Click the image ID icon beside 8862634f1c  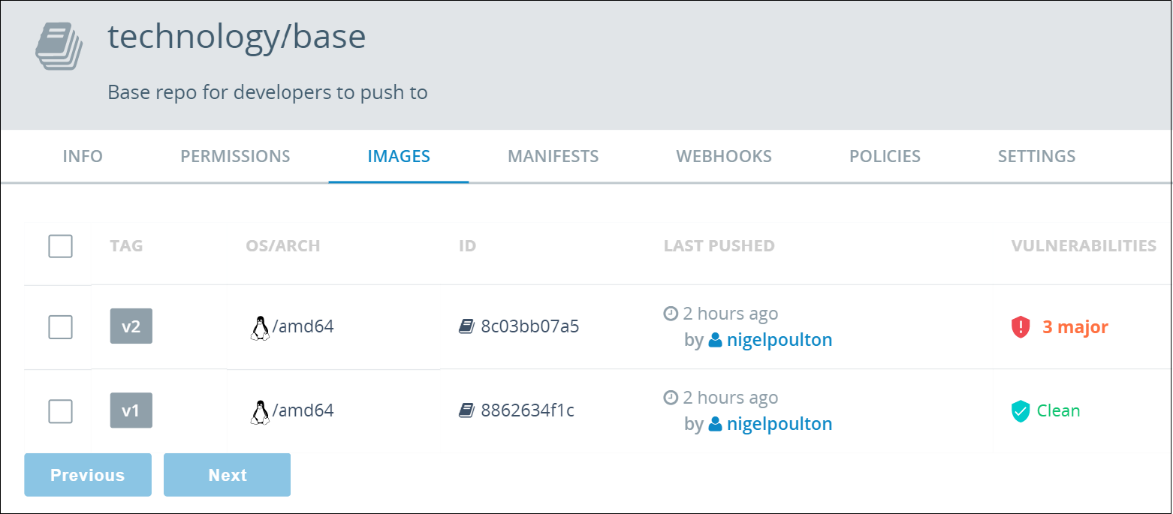tap(466, 411)
